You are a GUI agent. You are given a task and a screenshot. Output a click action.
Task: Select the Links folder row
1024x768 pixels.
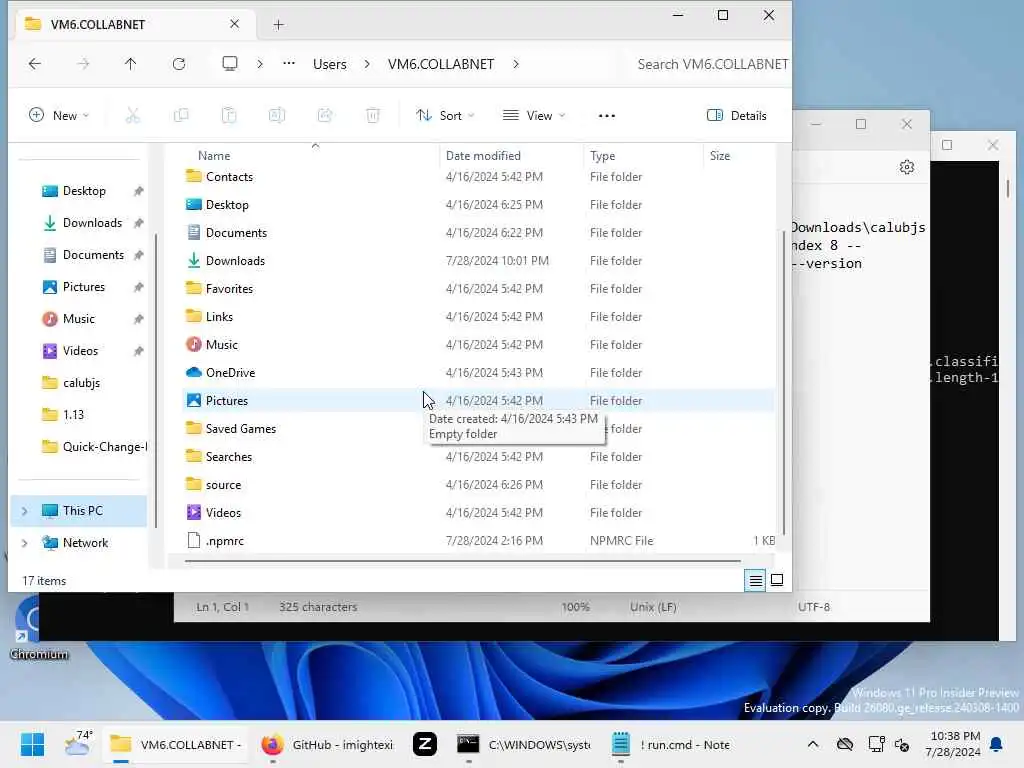pos(478,317)
